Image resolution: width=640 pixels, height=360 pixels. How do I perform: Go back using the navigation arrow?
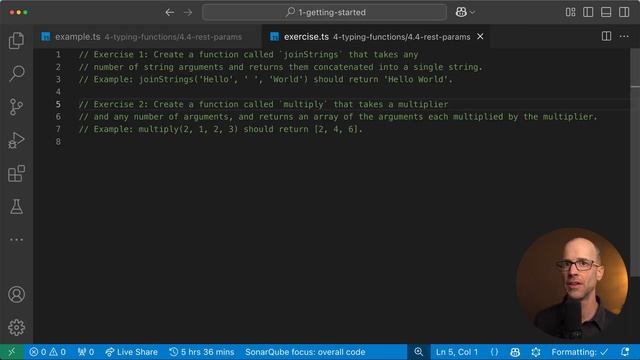coord(170,12)
